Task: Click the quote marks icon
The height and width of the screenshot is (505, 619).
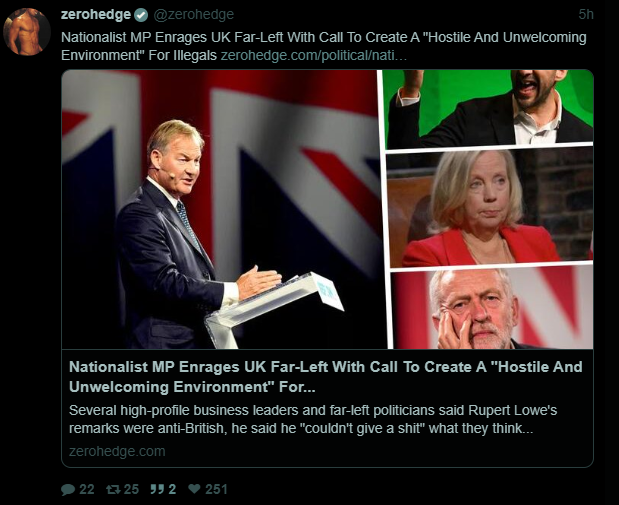Action: click(157, 489)
